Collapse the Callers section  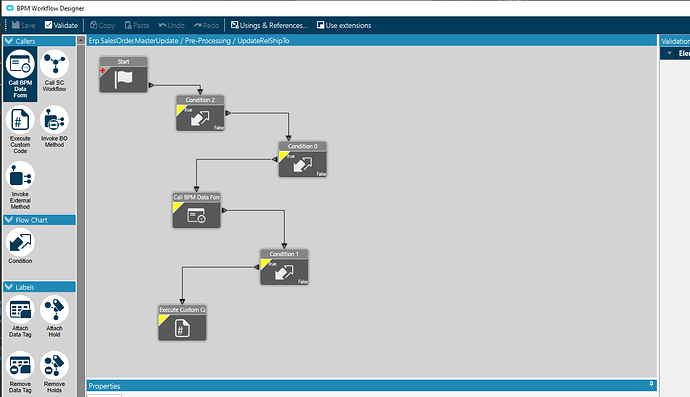point(8,41)
